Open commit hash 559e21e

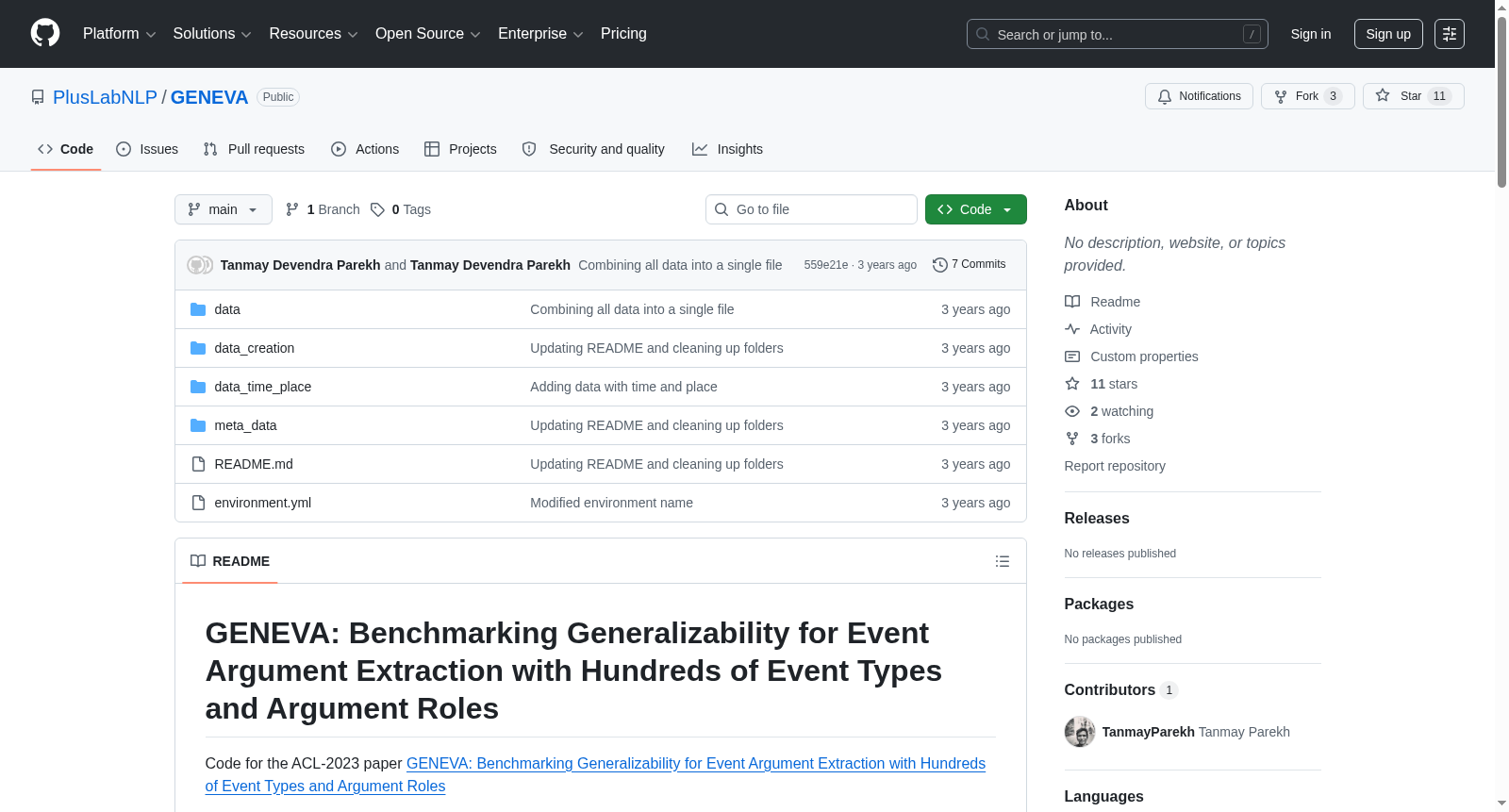tap(826, 265)
